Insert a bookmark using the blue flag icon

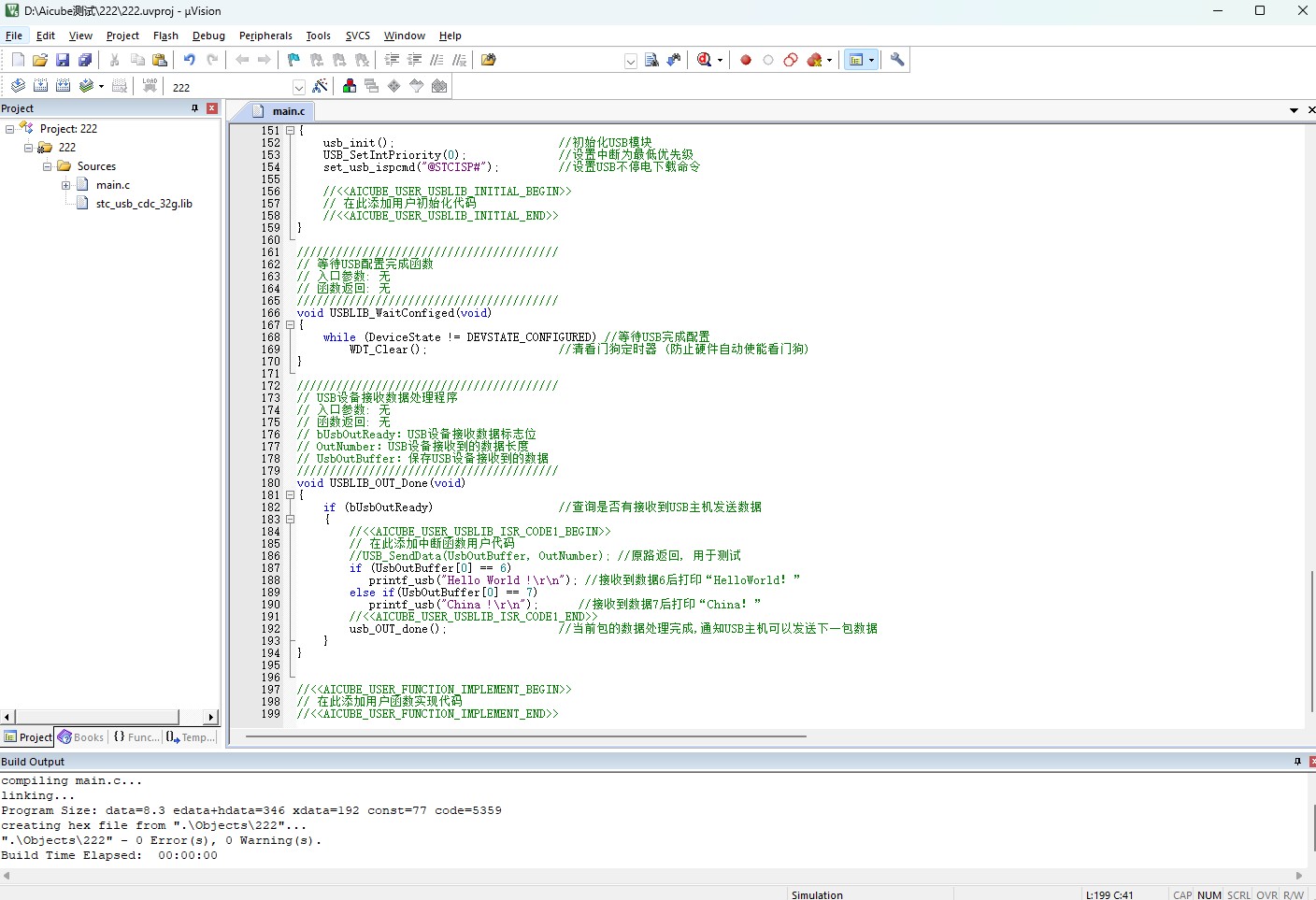point(293,60)
